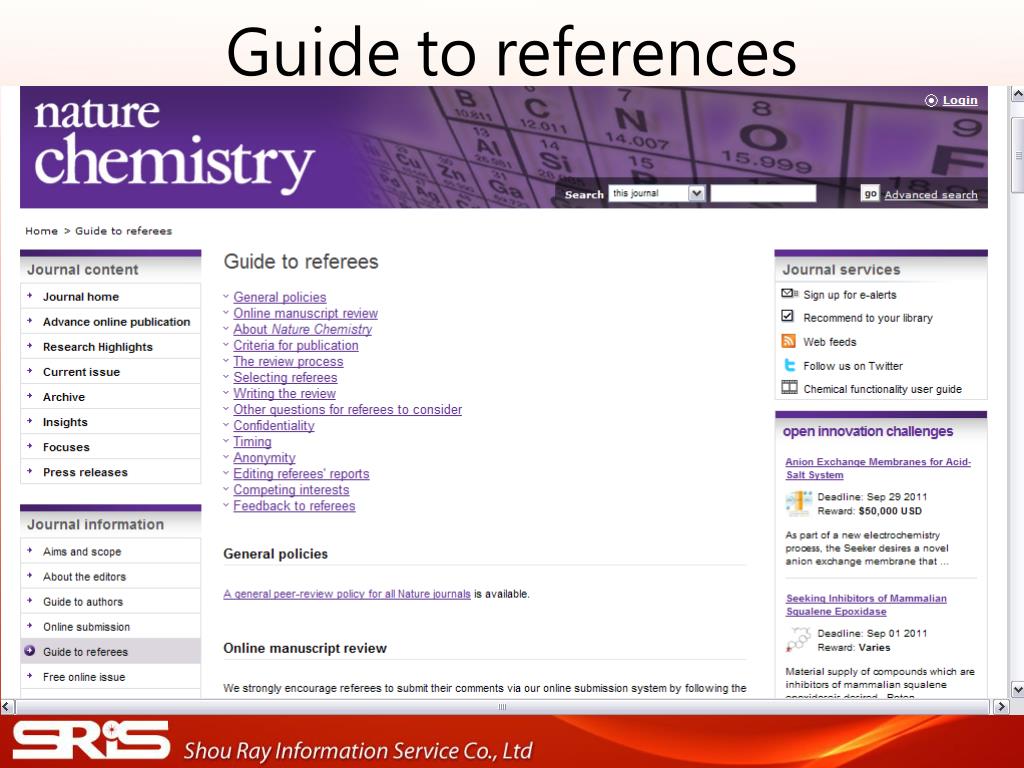Click the vertical scrollbar up arrow
The height and width of the screenshot is (768, 1024).
(x=1017, y=94)
